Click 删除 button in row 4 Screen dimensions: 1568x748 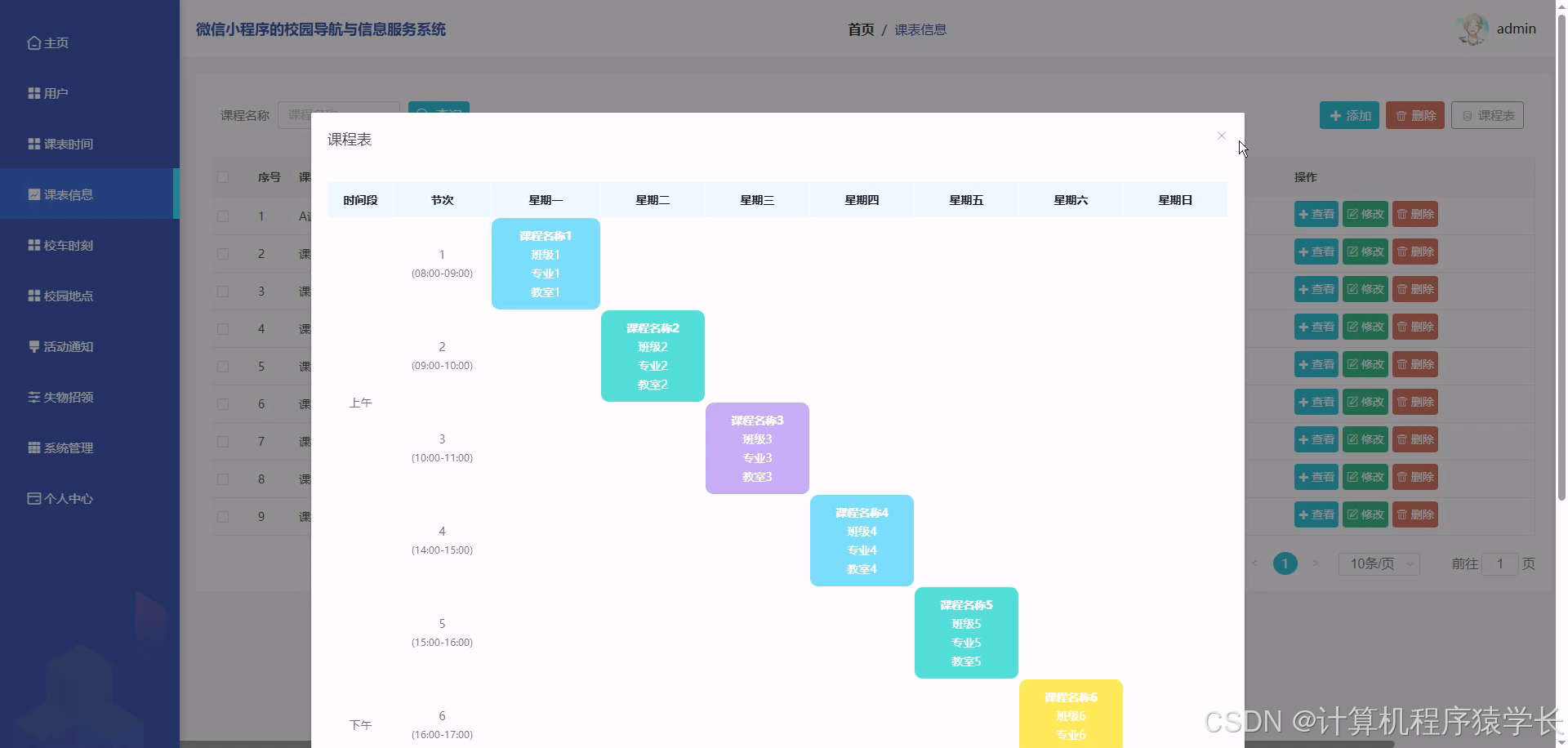tap(1415, 327)
